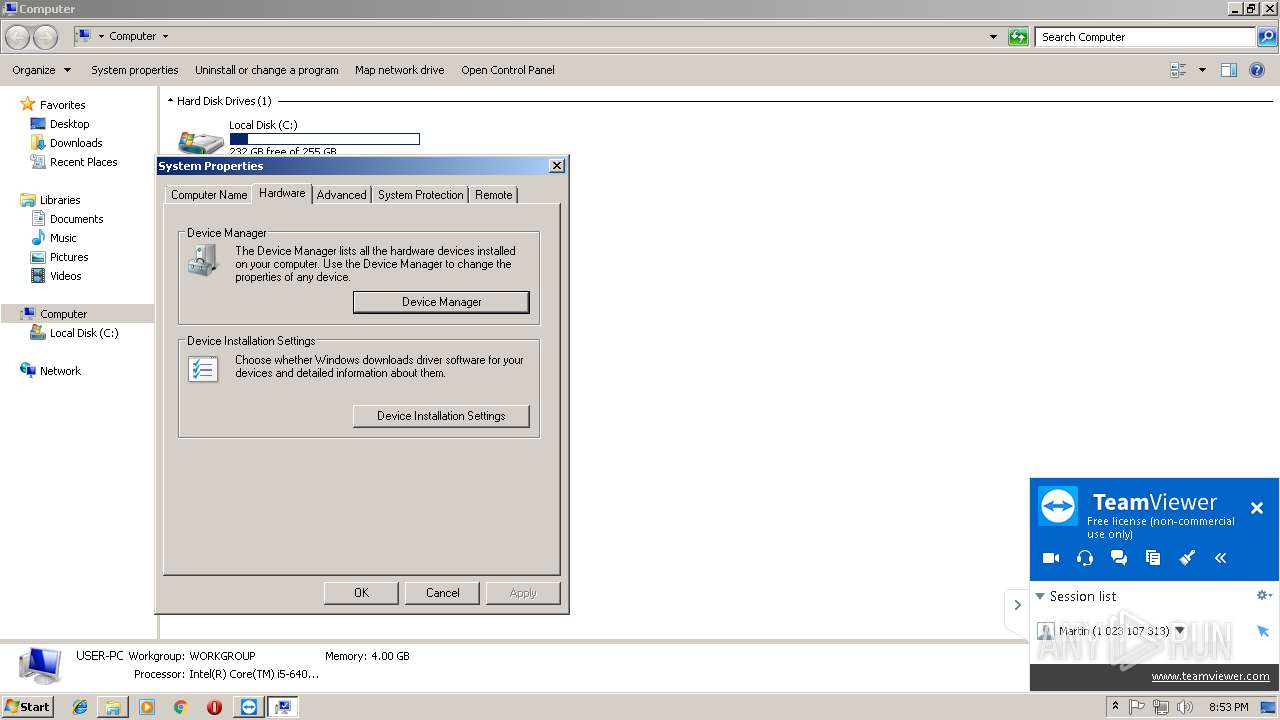Screen dimensions: 1280x720
Task: Select Libraries in the navigation pane
Action: pos(60,200)
